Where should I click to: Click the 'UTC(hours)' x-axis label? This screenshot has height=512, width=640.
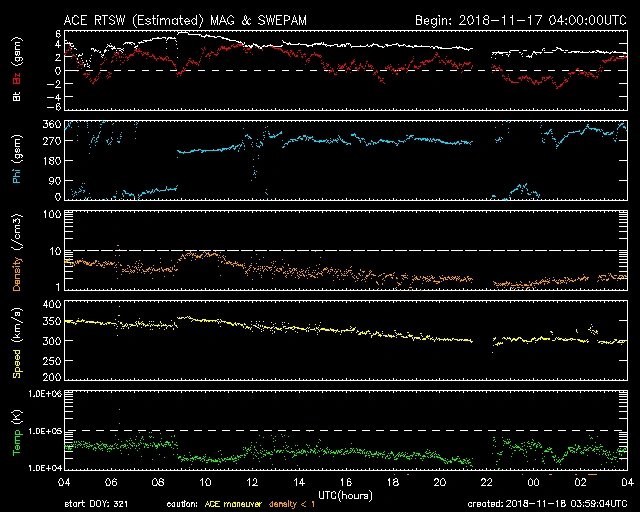pos(345,496)
